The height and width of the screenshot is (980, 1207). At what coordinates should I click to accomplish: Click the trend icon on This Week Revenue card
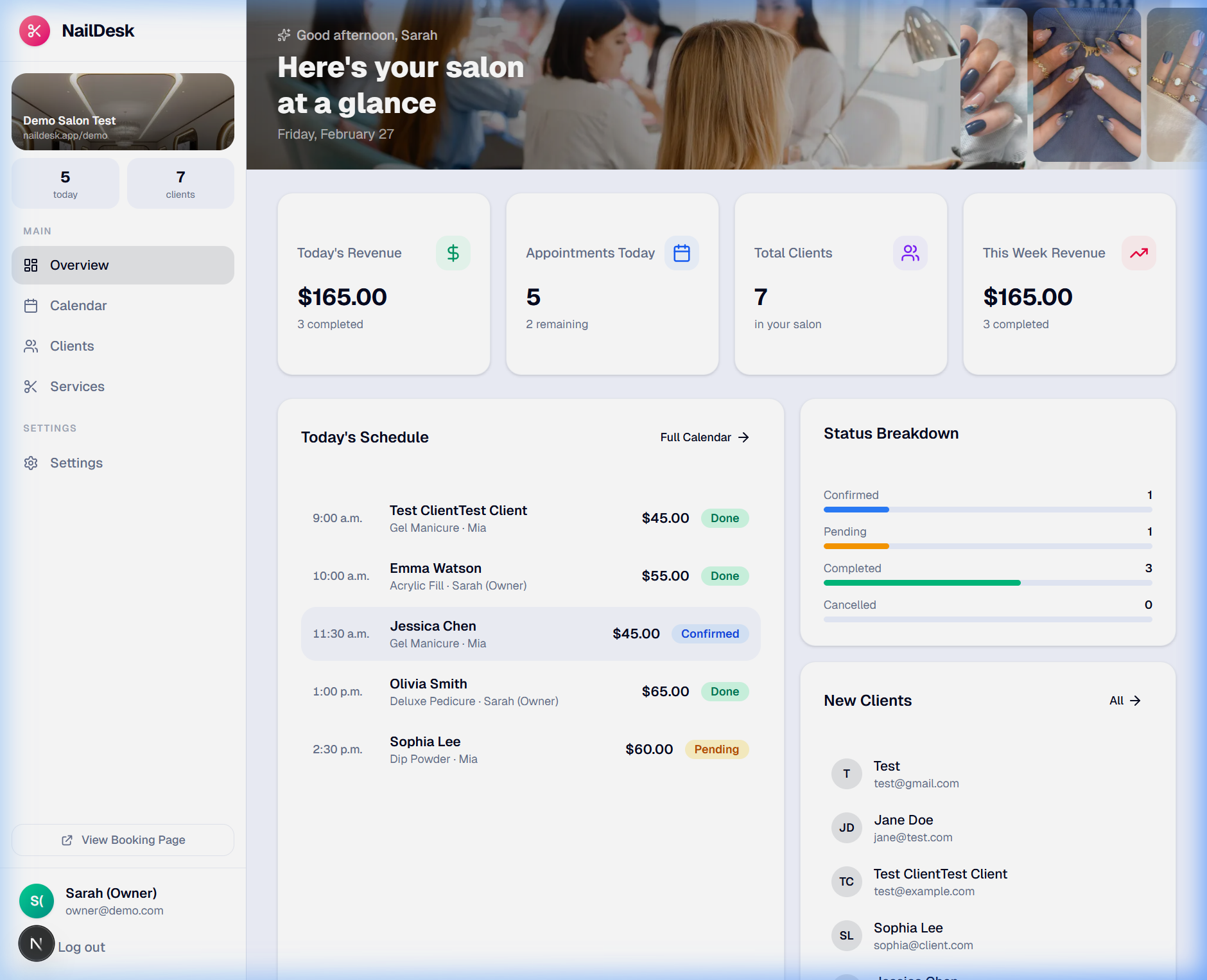pyautogui.click(x=1139, y=252)
